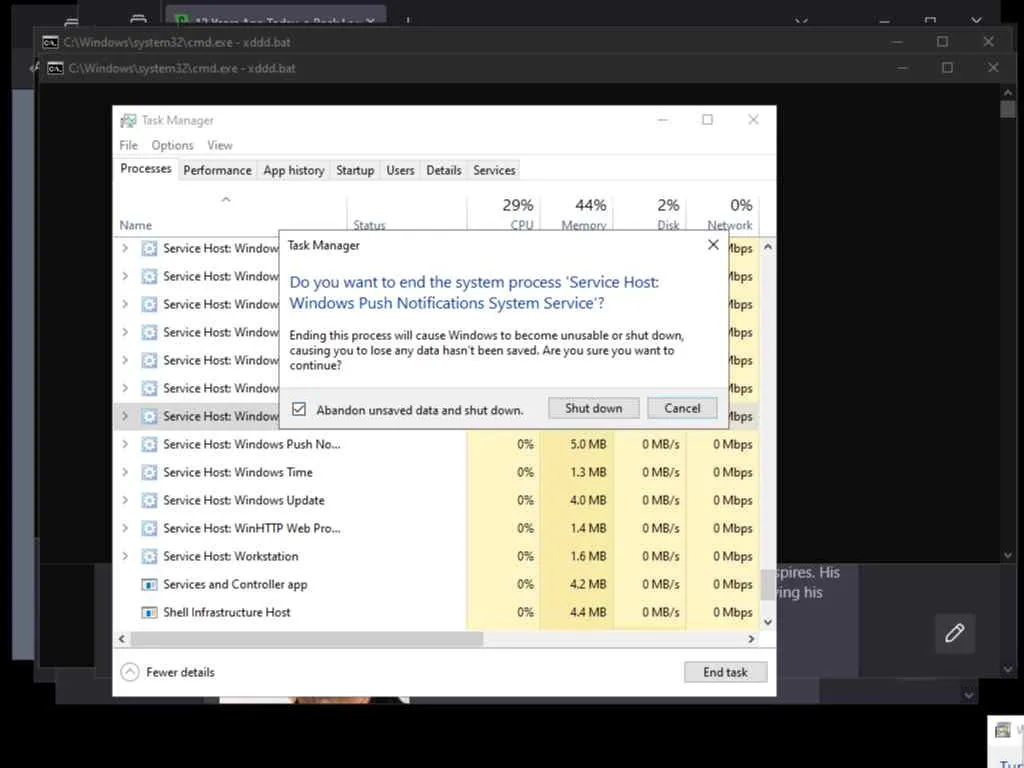Toggle Abandon unsaved data checkbox
Image resolution: width=1024 pixels, height=768 pixels.
pos(299,409)
